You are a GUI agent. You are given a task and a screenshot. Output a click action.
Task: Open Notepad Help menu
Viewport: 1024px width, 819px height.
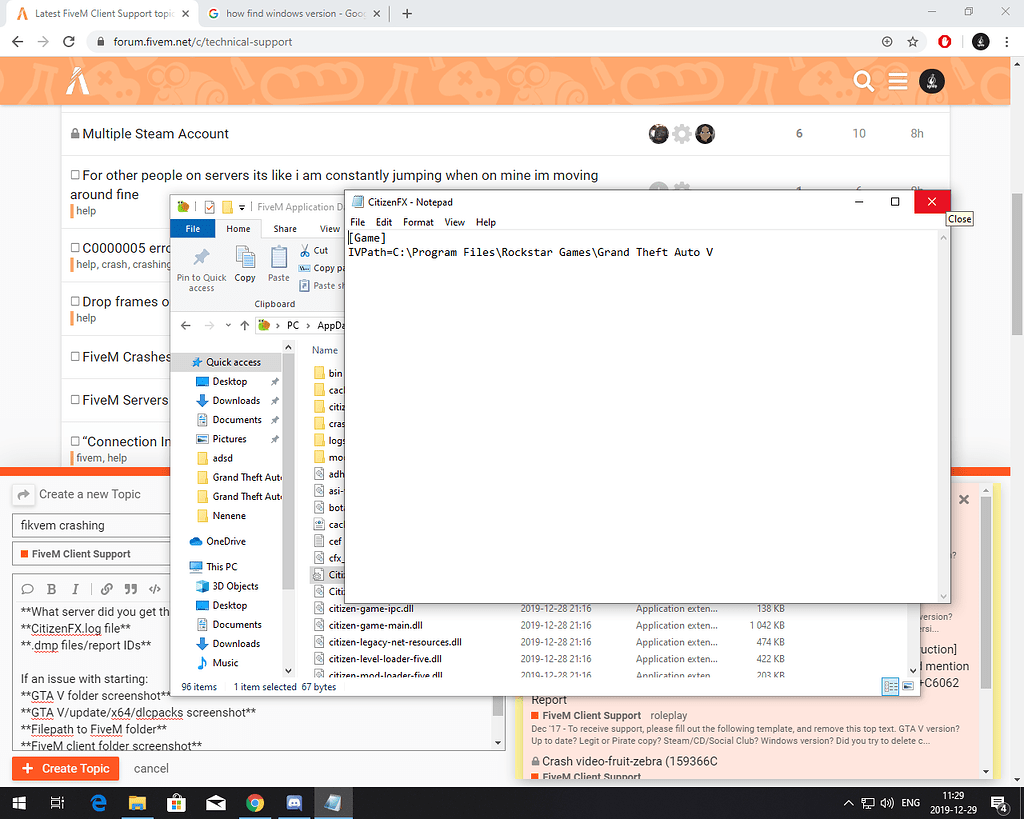point(485,222)
